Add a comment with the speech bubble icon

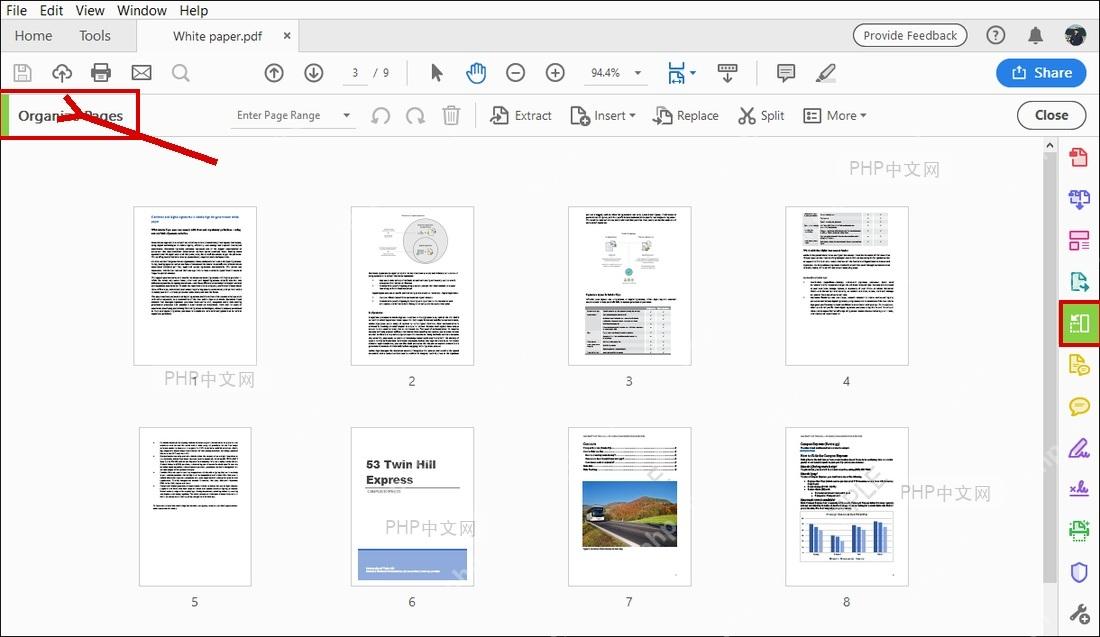[x=786, y=73]
